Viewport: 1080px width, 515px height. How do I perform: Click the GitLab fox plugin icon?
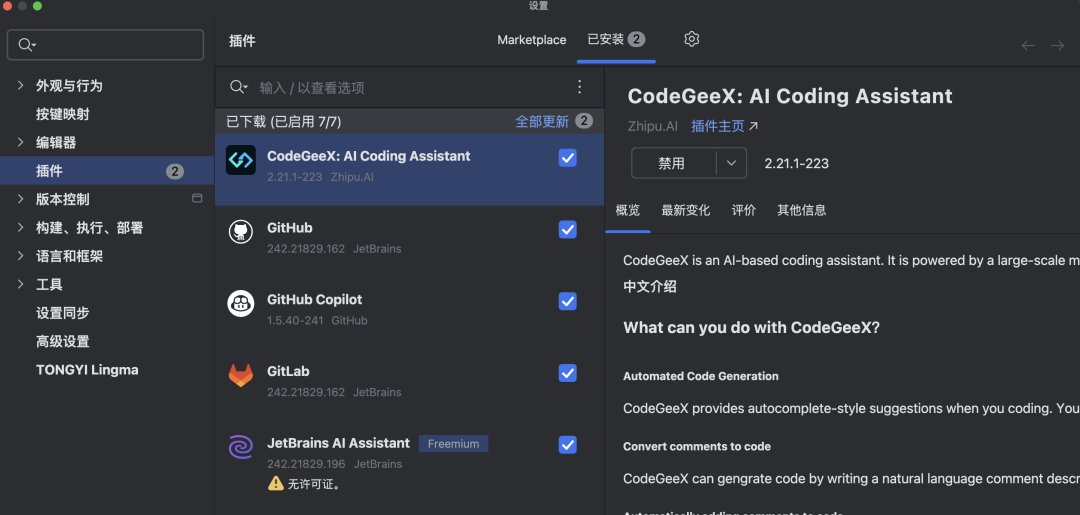[241, 375]
